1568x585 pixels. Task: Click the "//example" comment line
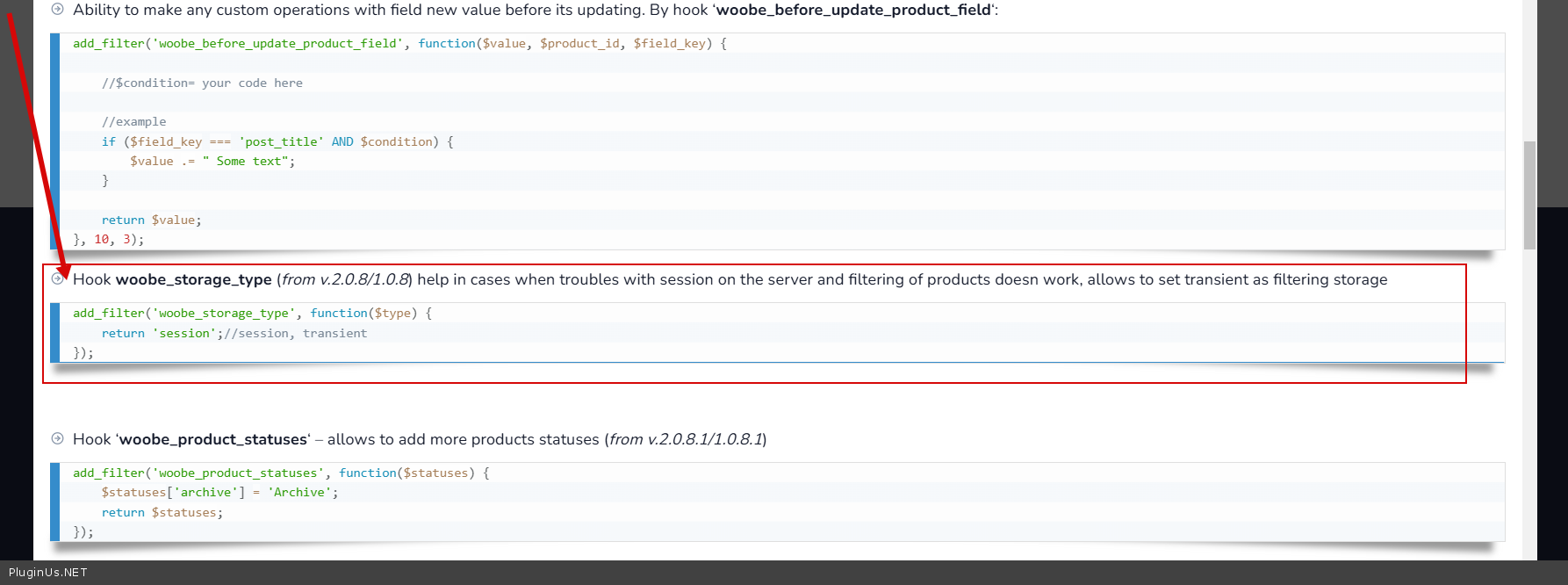point(133,121)
